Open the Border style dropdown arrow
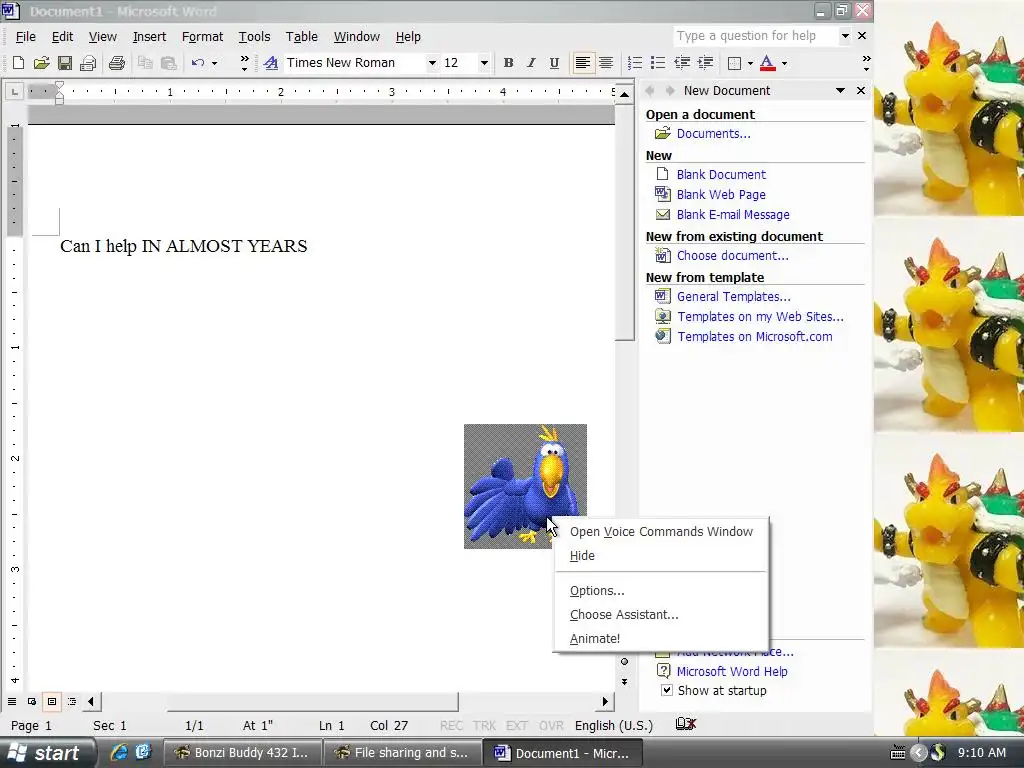This screenshot has width=1024, height=768. [750, 63]
